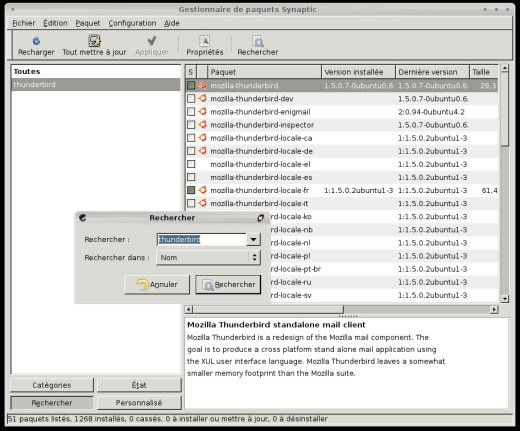Click the horizontal scrollbar left arrow
This screenshot has height=431, width=520.
[x=188, y=309]
